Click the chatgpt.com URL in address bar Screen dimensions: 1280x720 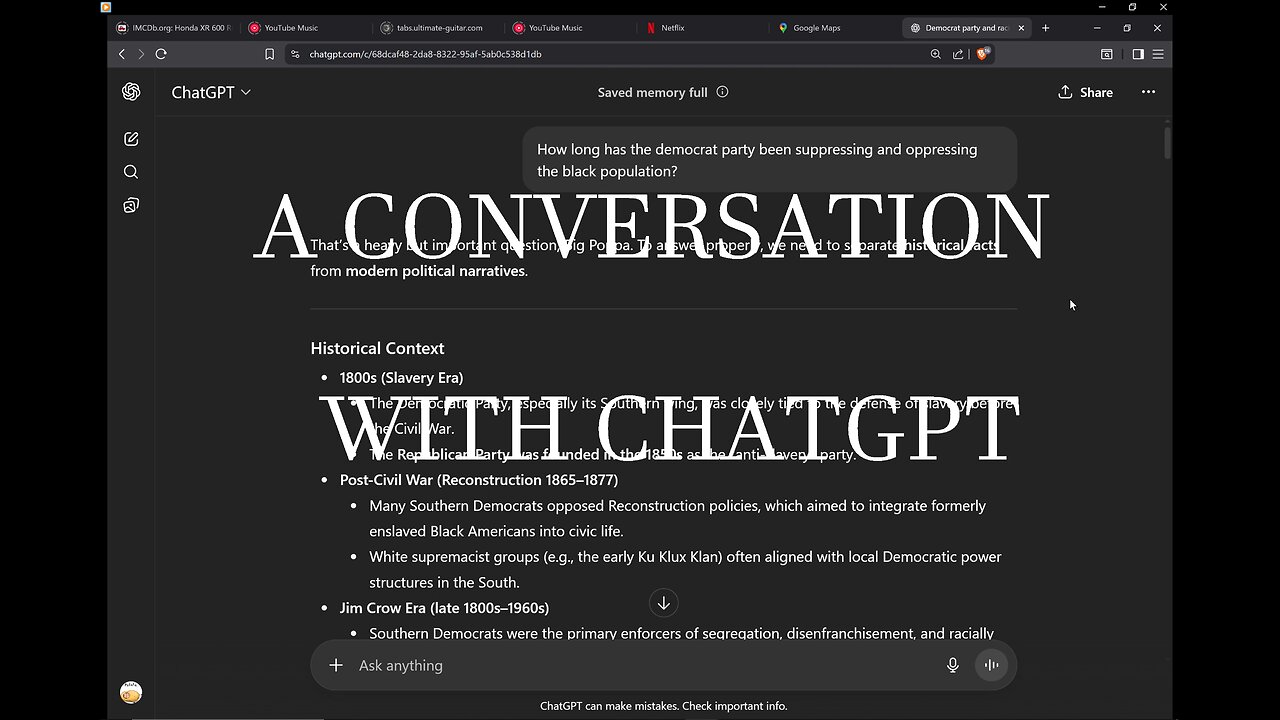point(425,54)
